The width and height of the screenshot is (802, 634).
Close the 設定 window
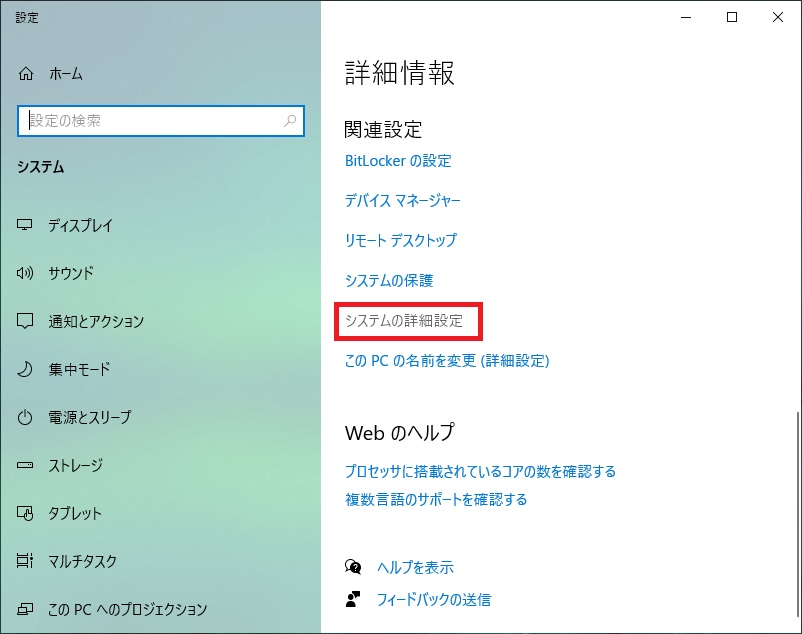[778, 17]
